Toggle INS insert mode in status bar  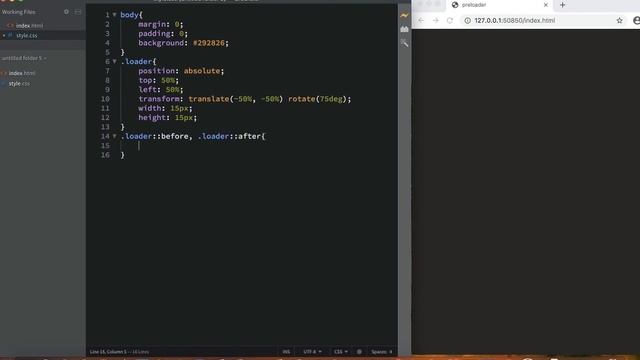coord(286,351)
